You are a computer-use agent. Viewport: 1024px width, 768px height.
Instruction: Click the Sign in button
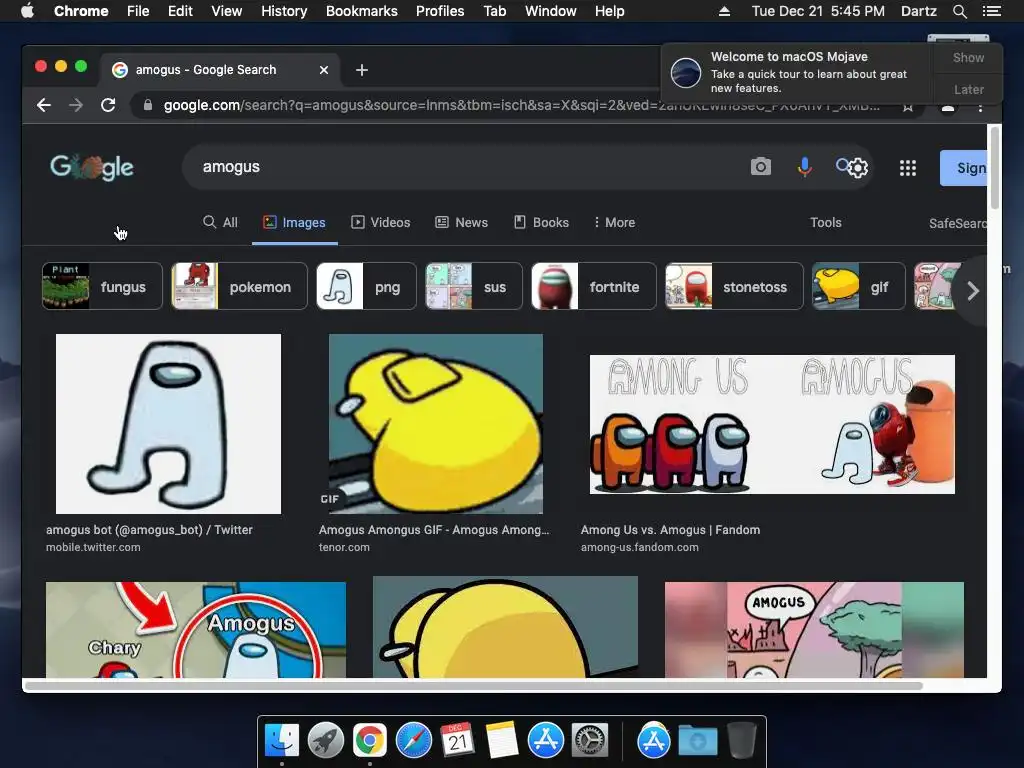coord(963,168)
